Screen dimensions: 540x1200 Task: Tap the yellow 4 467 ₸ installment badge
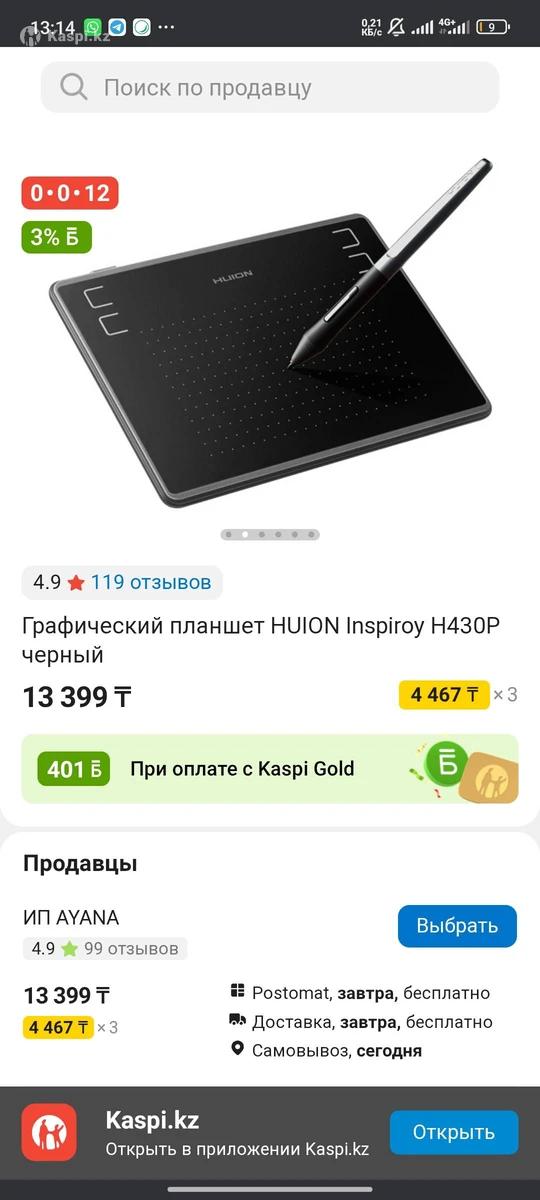click(444, 695)
